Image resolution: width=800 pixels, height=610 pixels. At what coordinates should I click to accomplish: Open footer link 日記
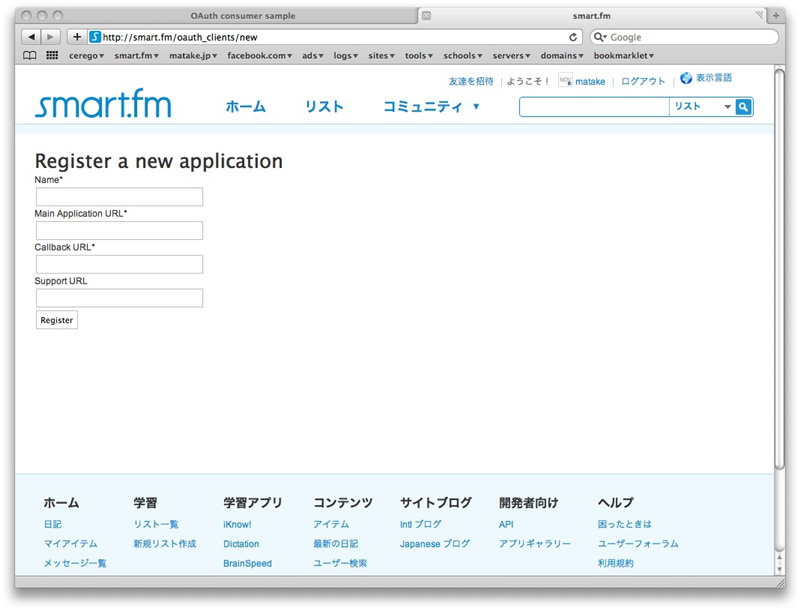click(x=53, y=524)
